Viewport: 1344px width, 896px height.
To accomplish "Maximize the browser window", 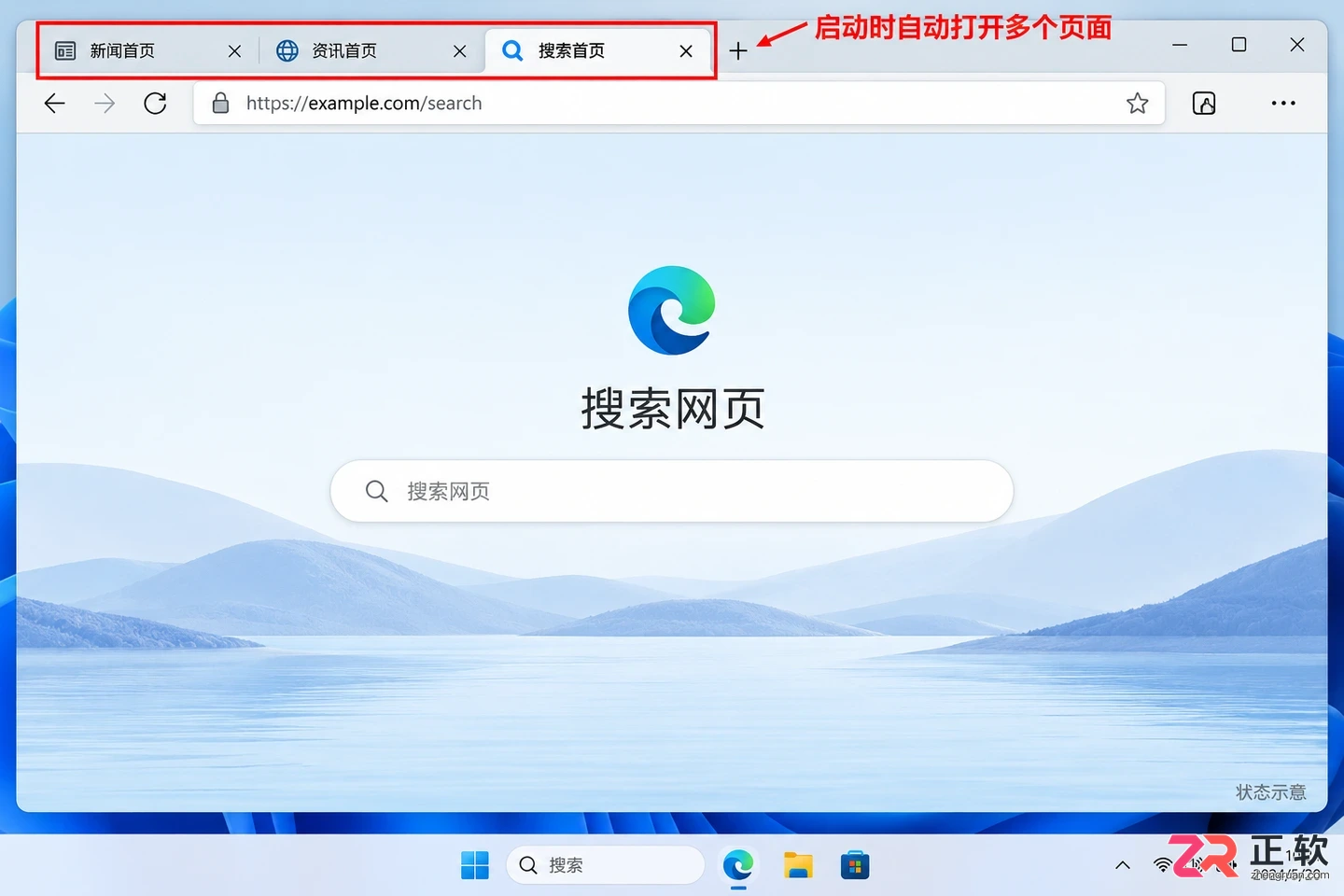I will point(1239,45).
